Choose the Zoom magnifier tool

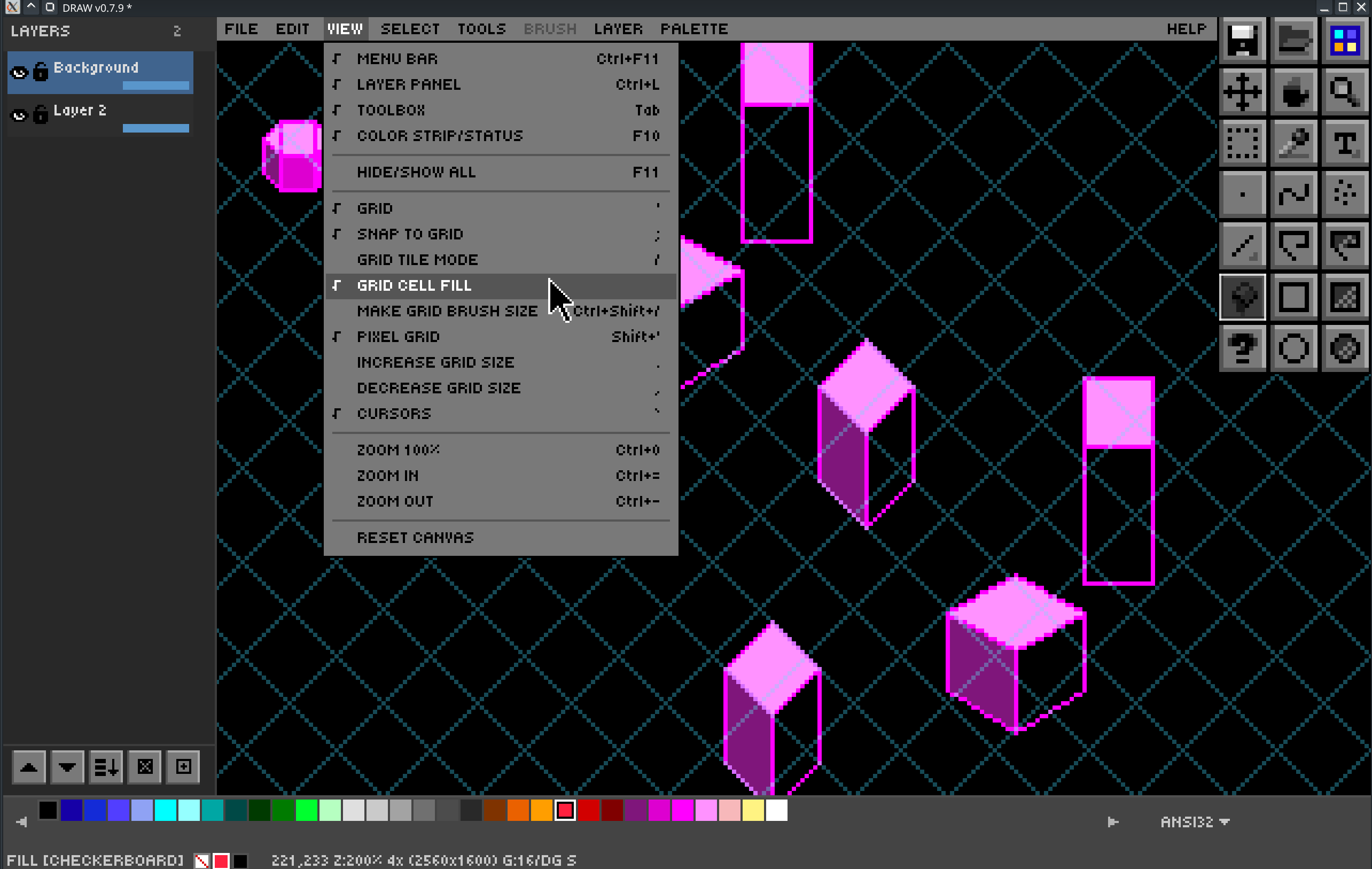(1345, 91)
